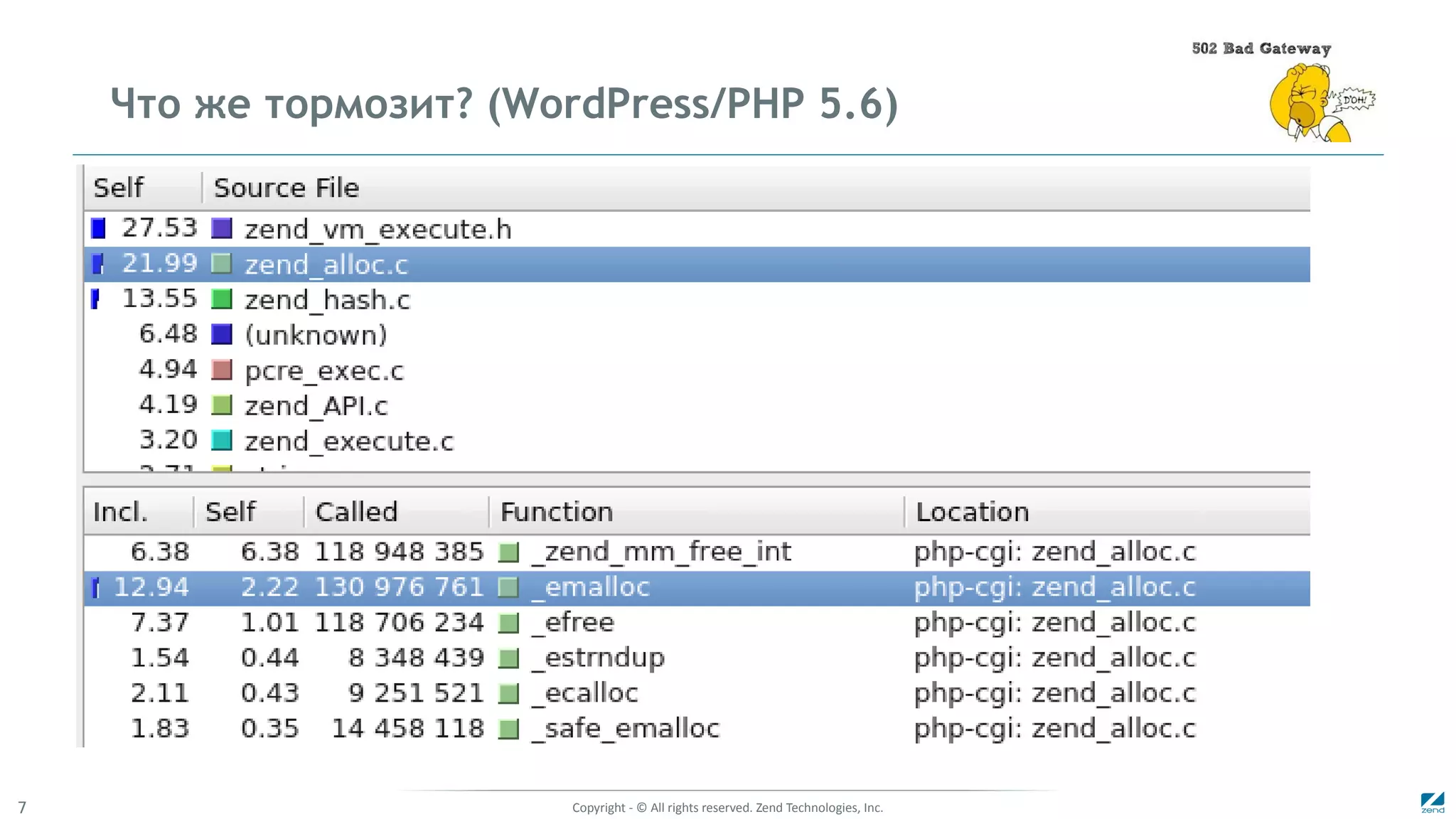Click the Location column header
This screenshot has height=819, width=1456.
point(1108,512)
